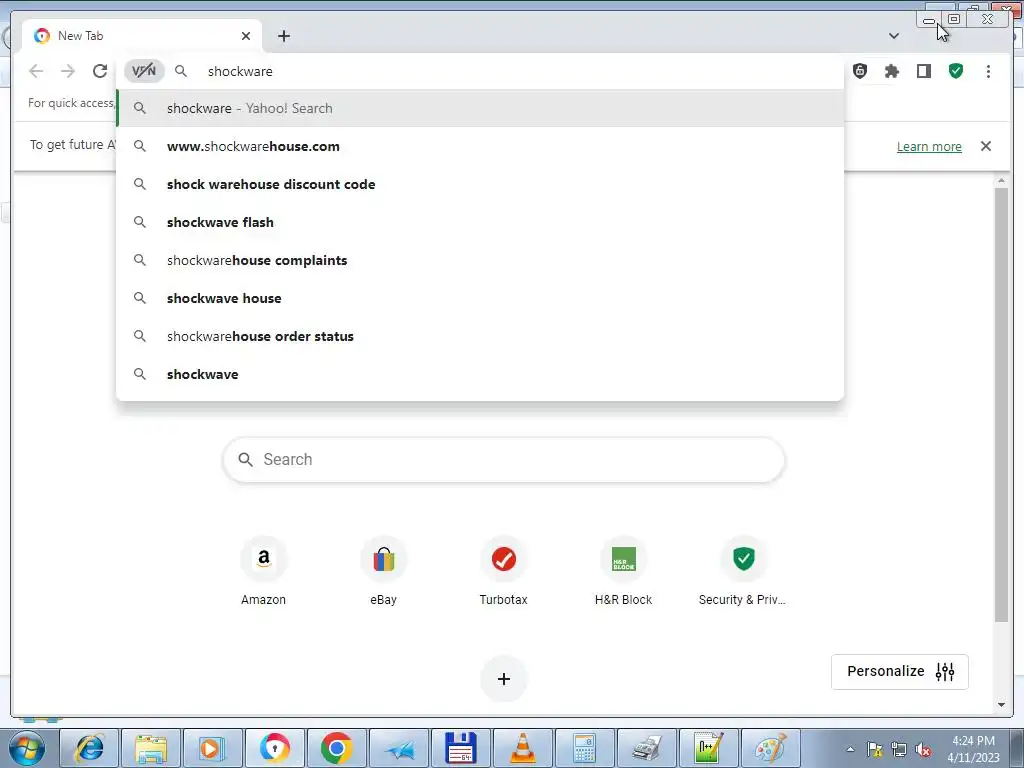Image resolution: width=1024 pixels, height=768 pixels.
Task: Toggle the VPN button in address bar
Action: pyautogui.click(x=144, y=71)
